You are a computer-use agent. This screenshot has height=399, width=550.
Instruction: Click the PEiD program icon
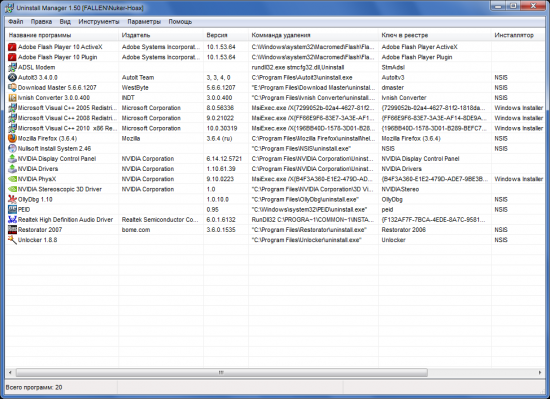(12, 210)
